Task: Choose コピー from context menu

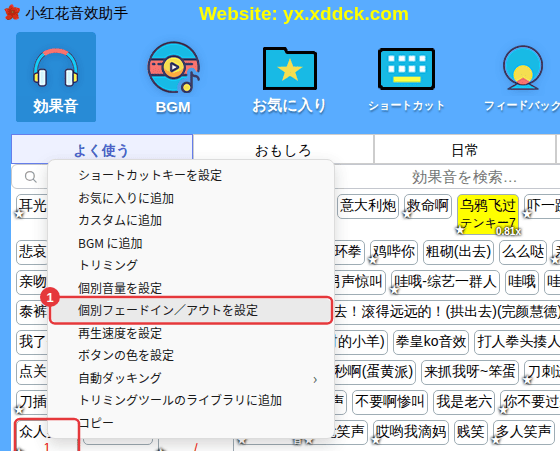Action: point(191,423)
